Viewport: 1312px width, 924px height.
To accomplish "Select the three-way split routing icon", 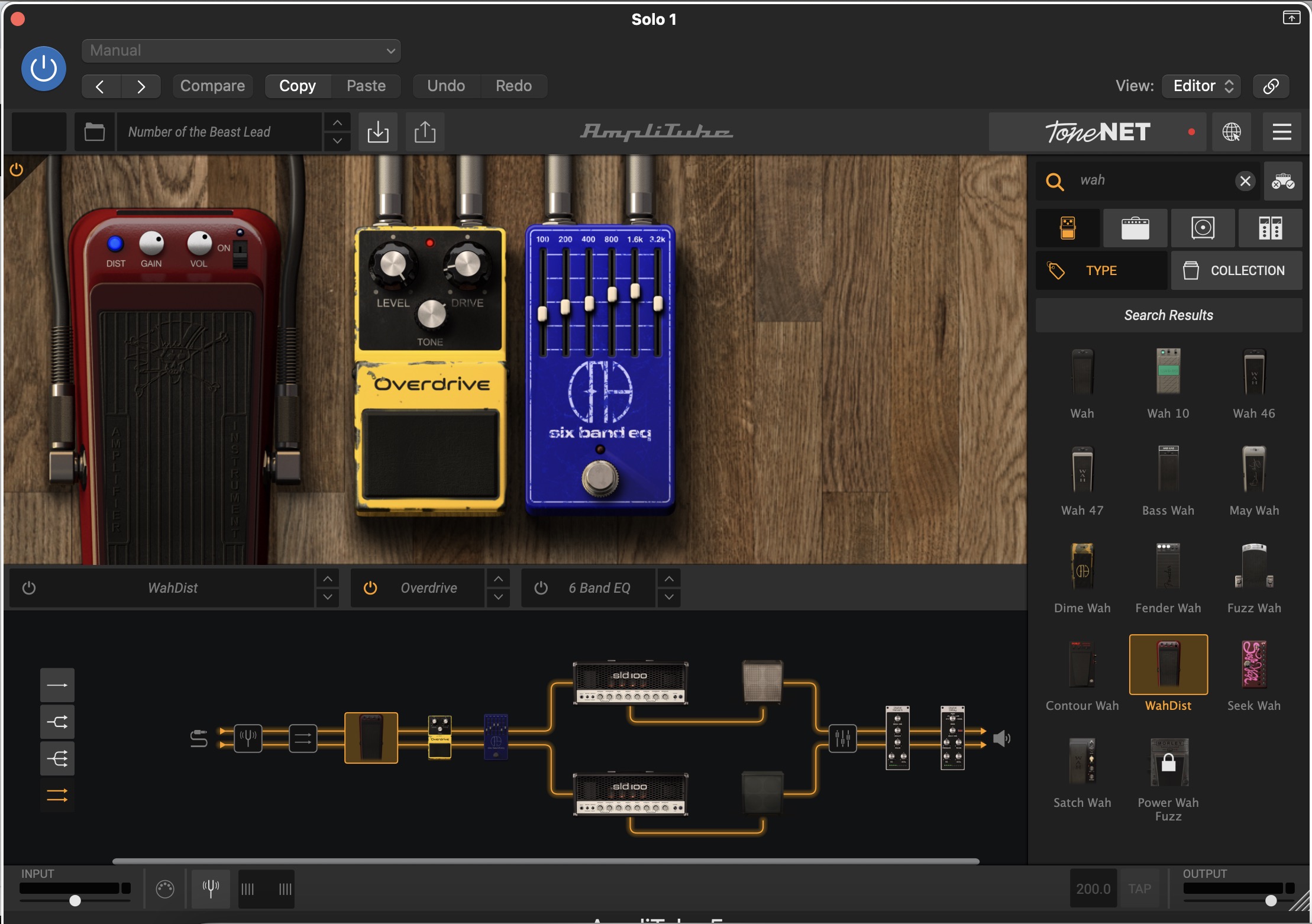I will [x=57, y=758].
